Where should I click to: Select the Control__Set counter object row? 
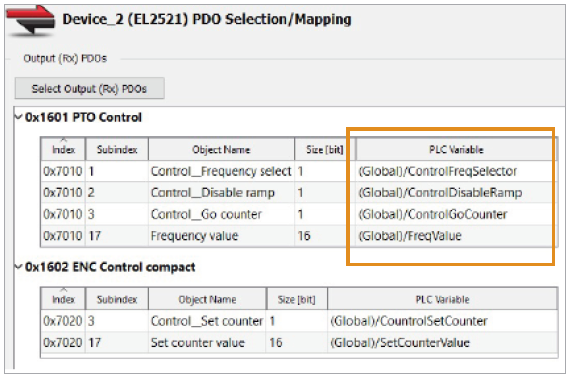pyautogui.click(x=299, y=321)
